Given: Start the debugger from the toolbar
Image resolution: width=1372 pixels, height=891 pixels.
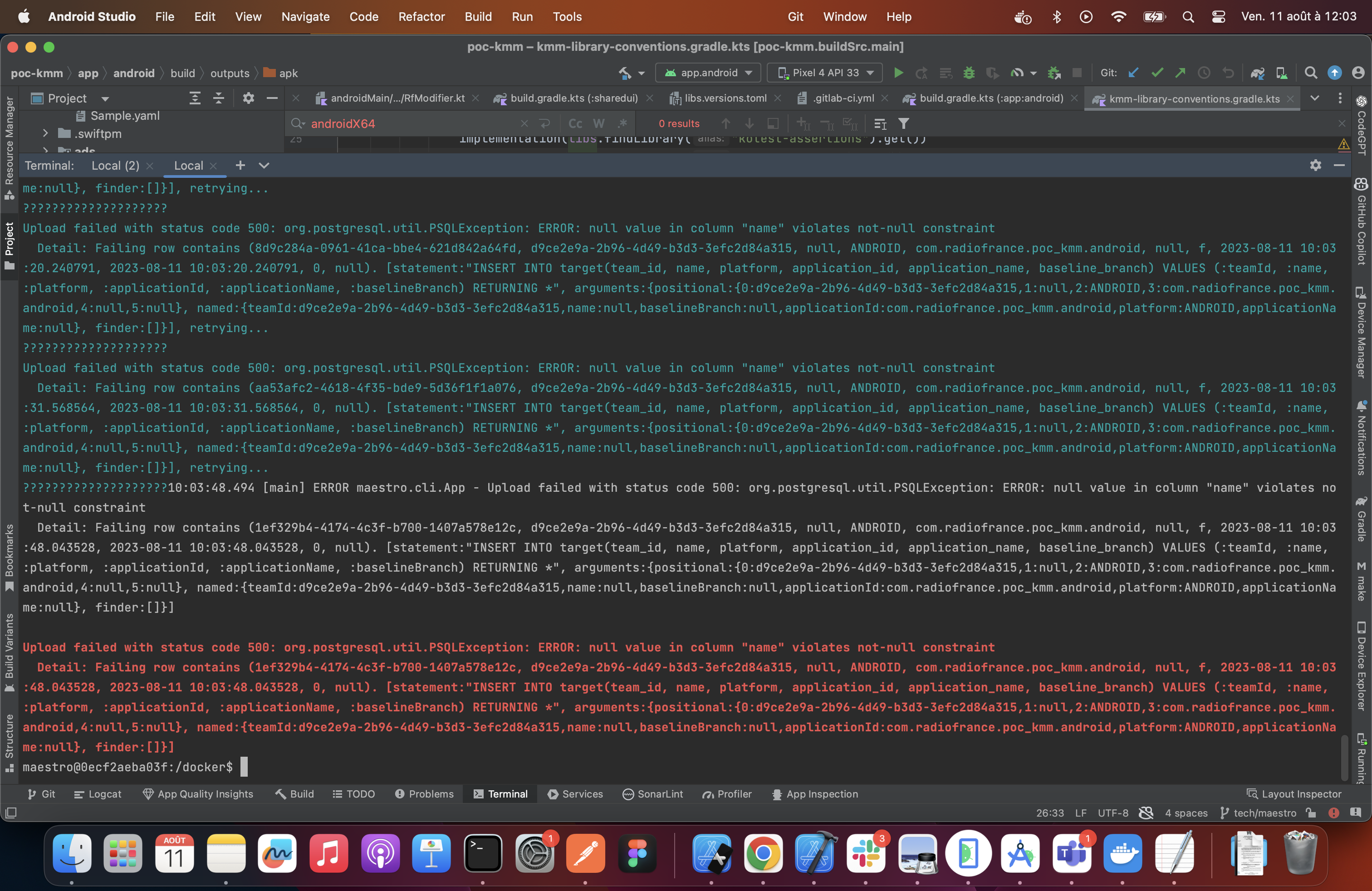Looking at the screenshot, I should point(969,73).
